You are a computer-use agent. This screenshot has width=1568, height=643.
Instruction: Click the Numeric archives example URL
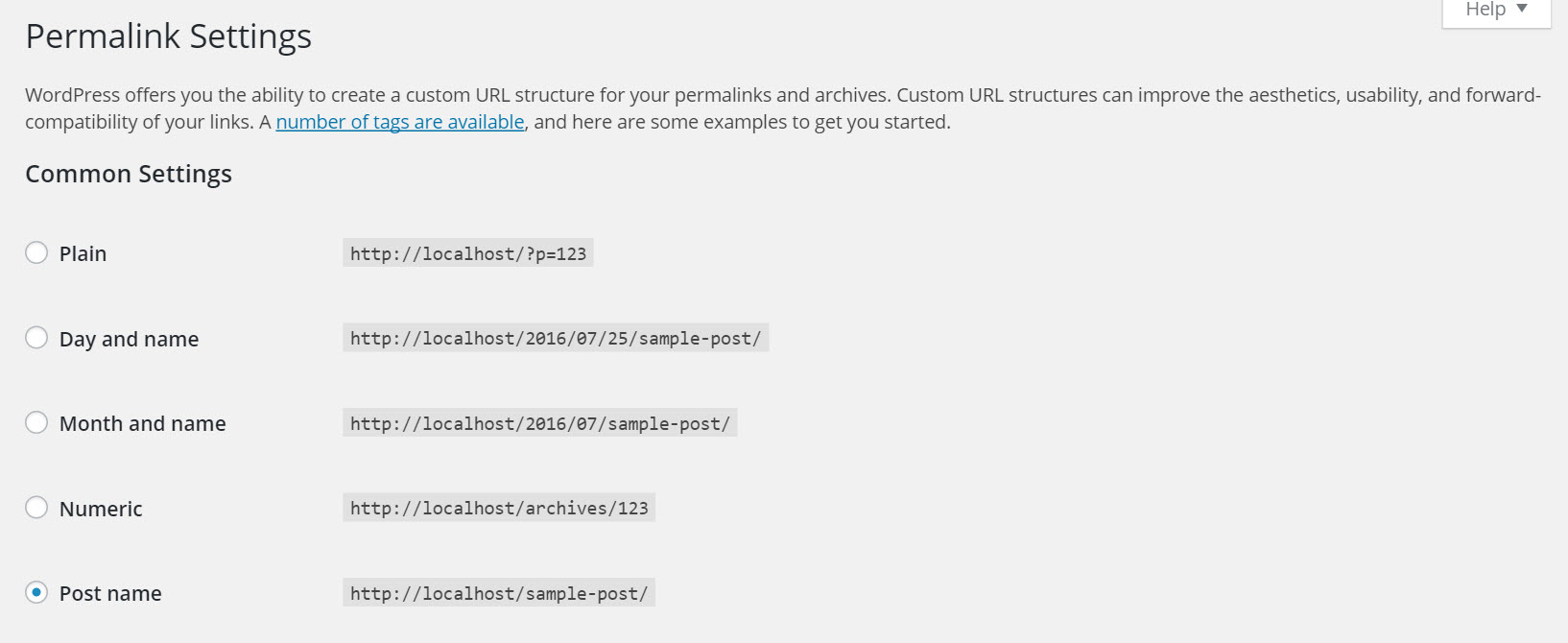point(498,508)
